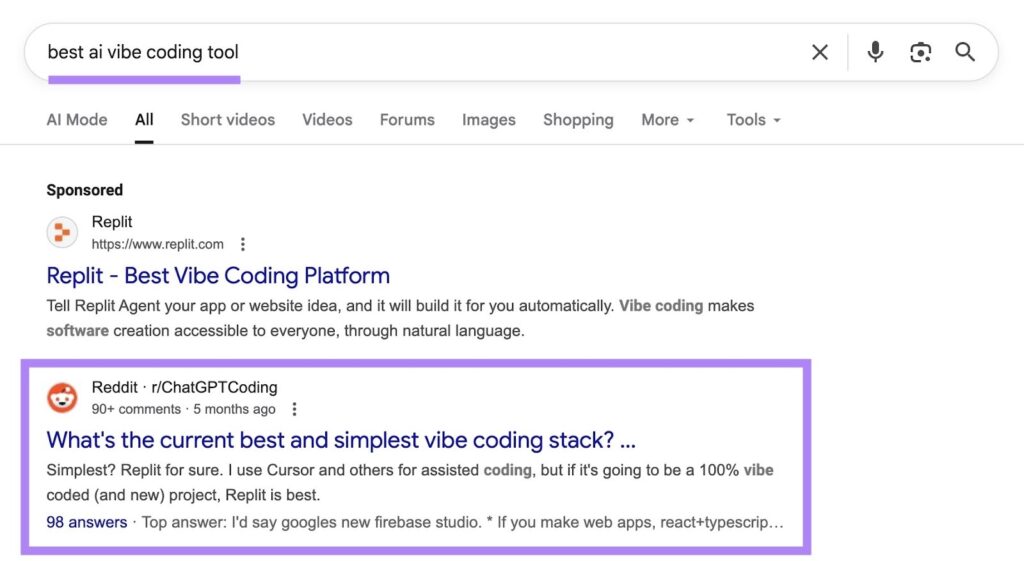Go to the Videos tab
1024x561 pixels.
pyautogui.click(x=327, y=120)
